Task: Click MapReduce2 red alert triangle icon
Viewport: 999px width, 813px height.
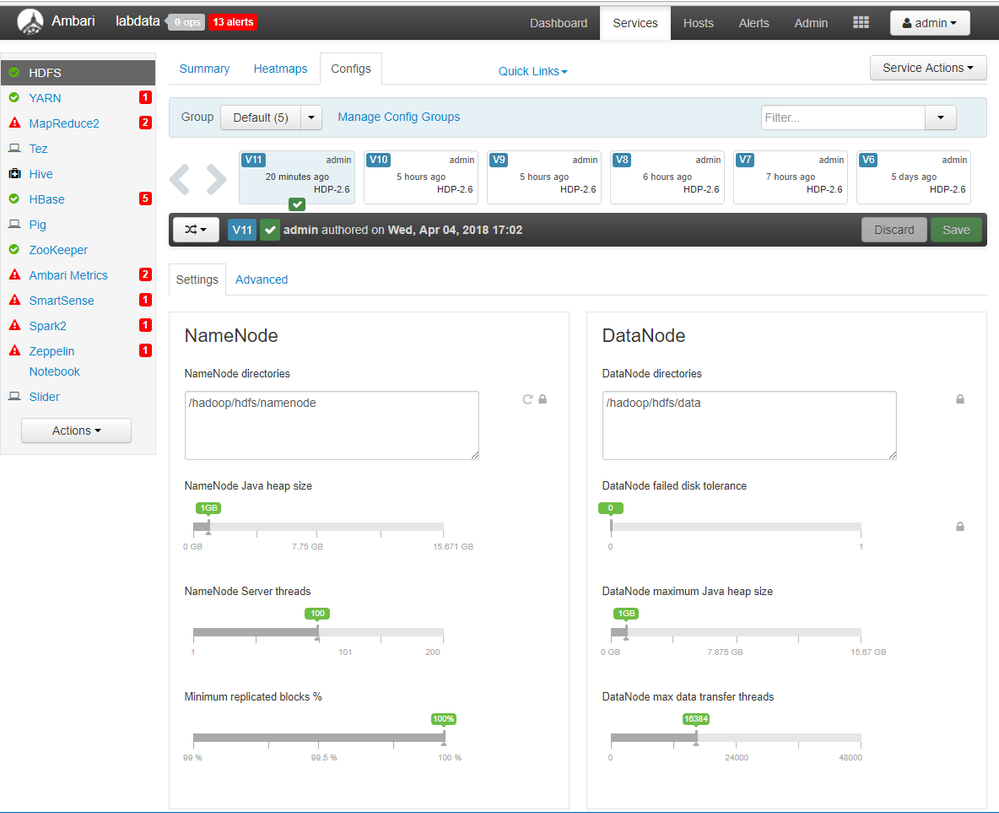Action: [15, 122]
